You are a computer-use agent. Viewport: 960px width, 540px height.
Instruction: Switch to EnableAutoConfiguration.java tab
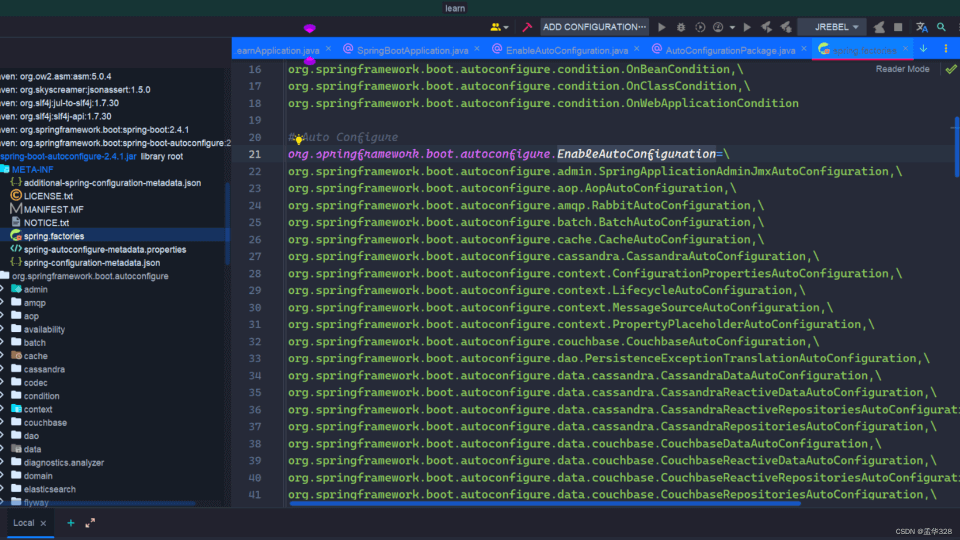(566, 49)
